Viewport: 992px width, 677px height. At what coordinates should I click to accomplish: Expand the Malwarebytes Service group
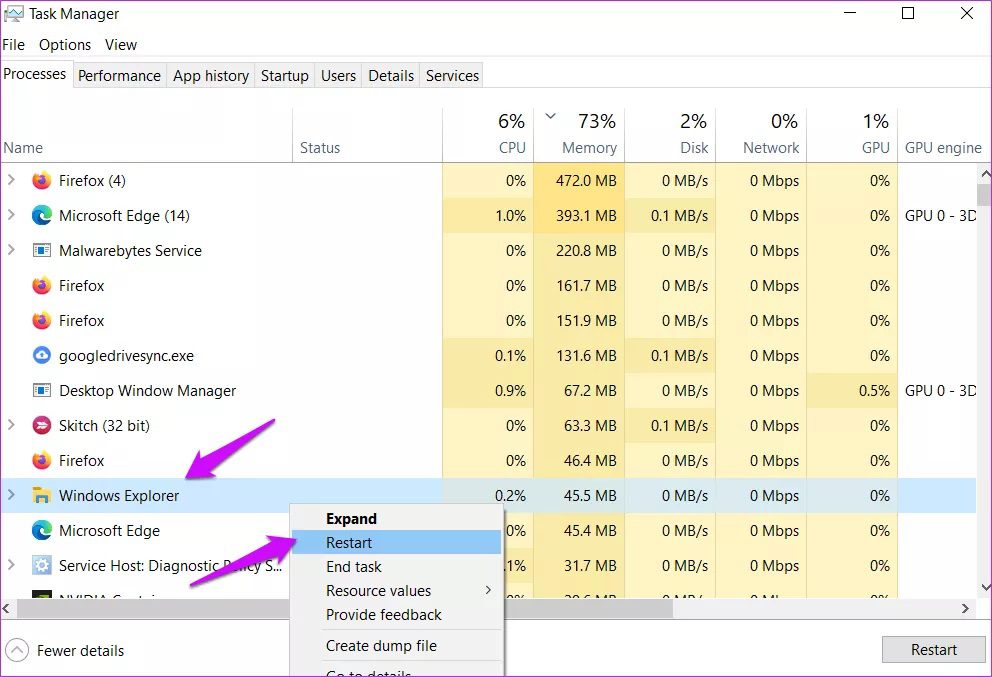pyautogui.click(x=11, y=250)
